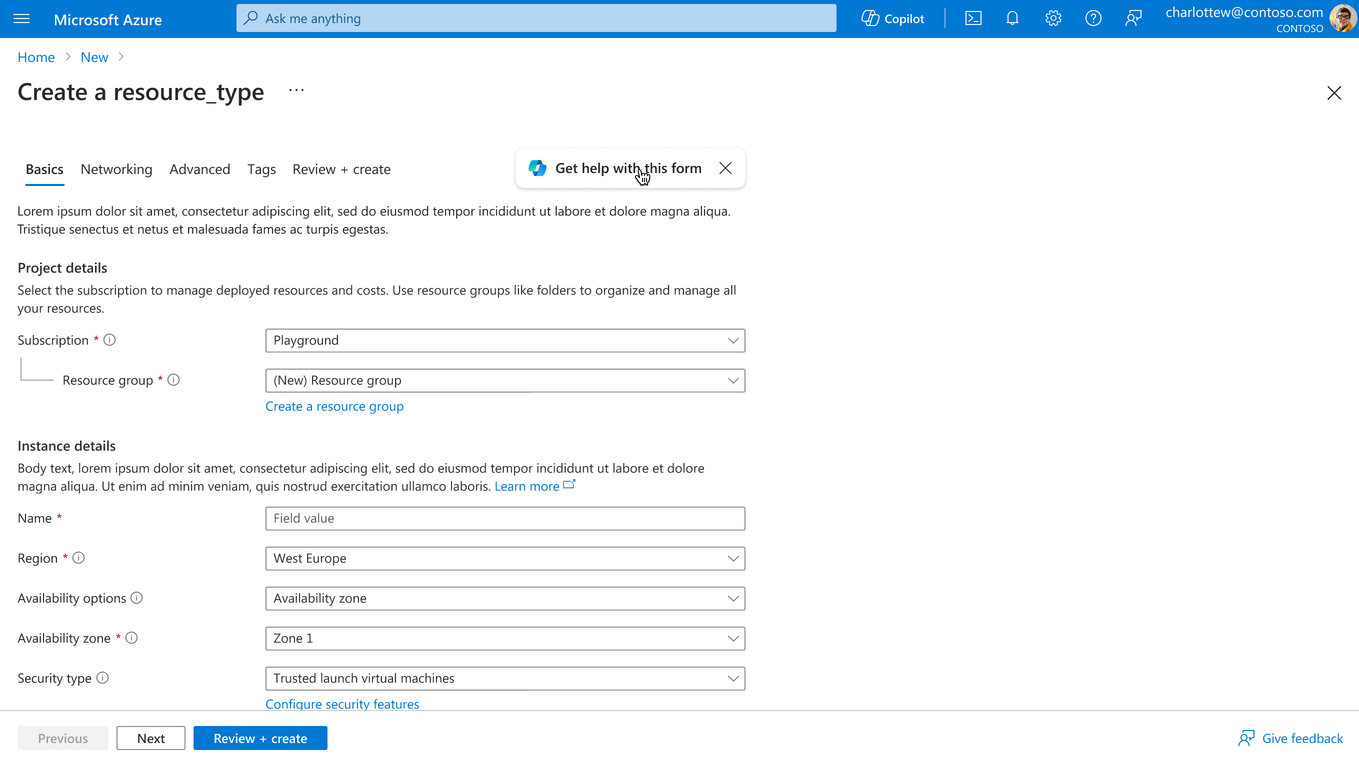
Task: Open the Tags tab
Action: point(261,169)
